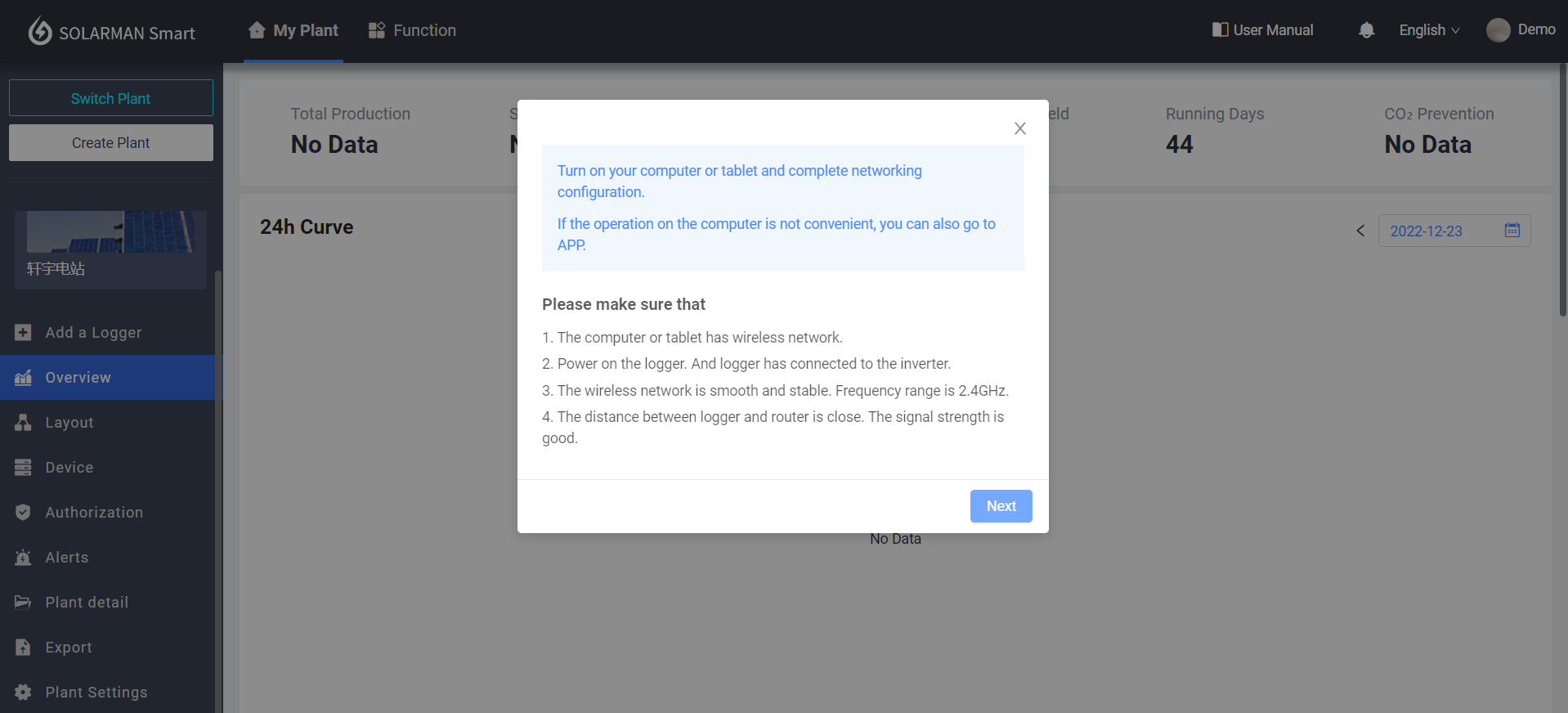The image size is (1568, 713).
Task: Click the Switch Plant button
Action: [x=111, y=98]
